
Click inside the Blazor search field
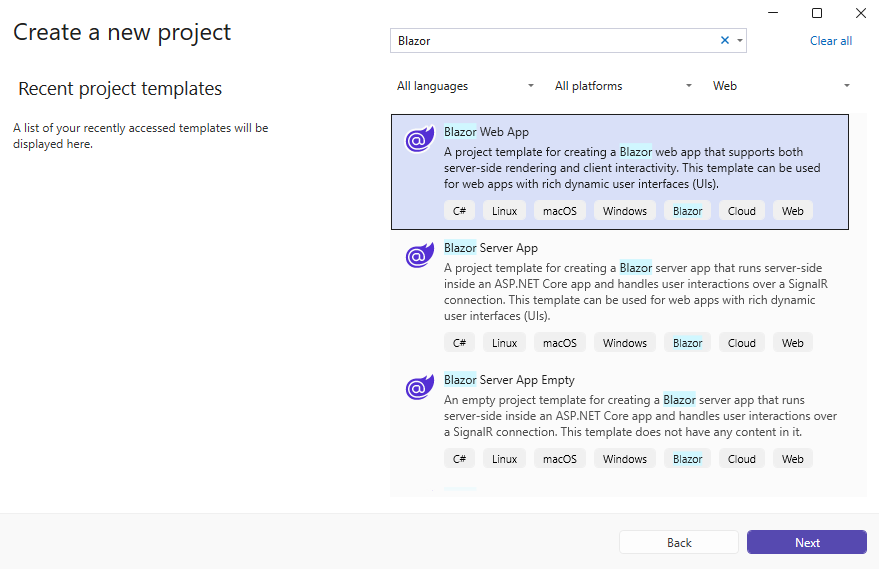click(x=555, y=41)
